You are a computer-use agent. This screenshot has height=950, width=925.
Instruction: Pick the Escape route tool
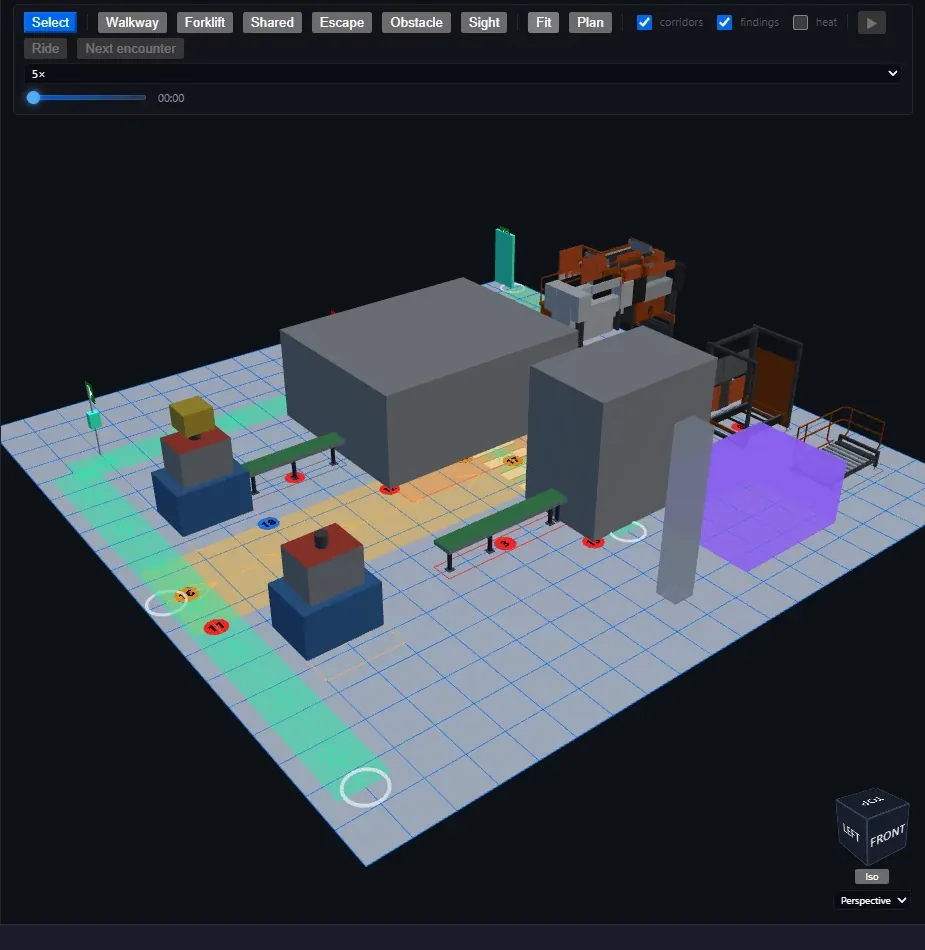pos(342,22)
